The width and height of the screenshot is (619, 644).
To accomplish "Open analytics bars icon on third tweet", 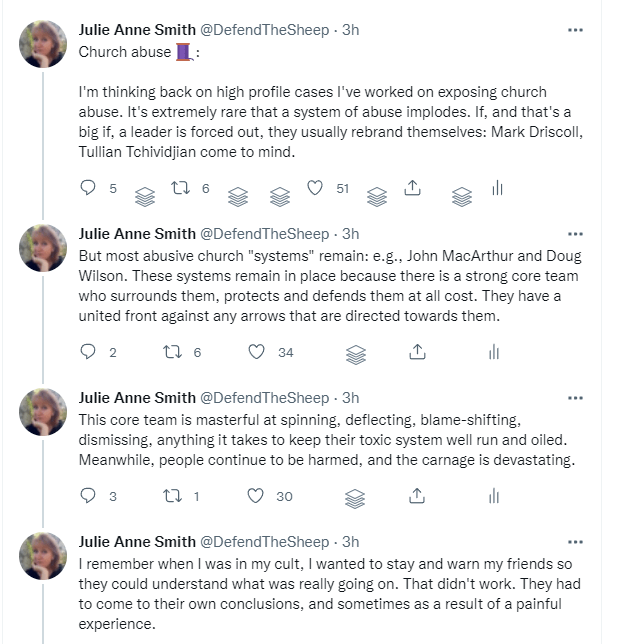I will pyautogui.click(x=493, y=496).
